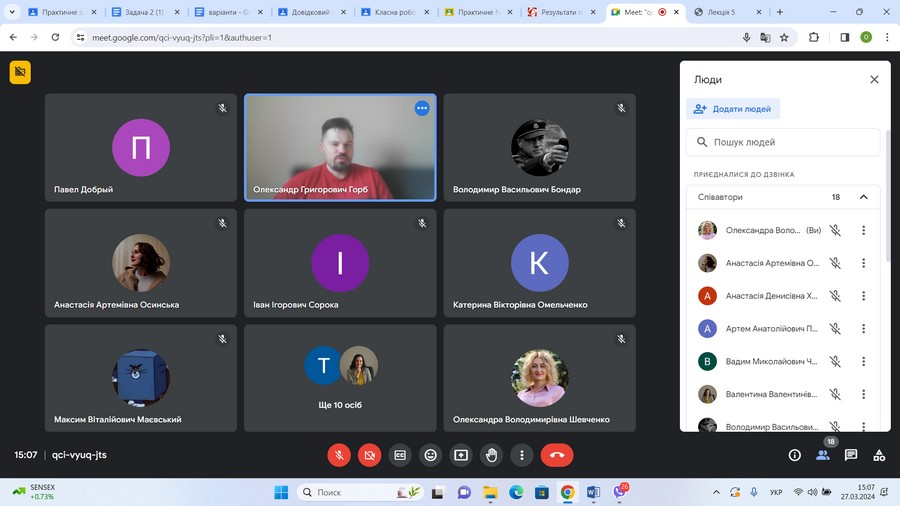Leave the call with red hang-up button

[x=557, y=455]
